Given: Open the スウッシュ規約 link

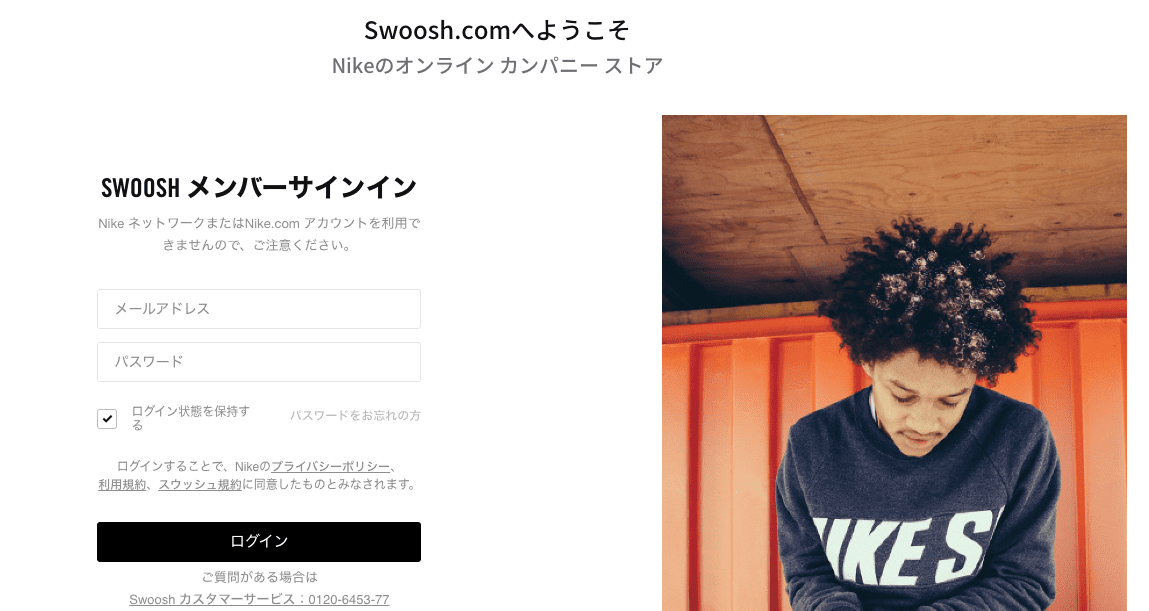Looking at the screenshot, I should 200,484.
